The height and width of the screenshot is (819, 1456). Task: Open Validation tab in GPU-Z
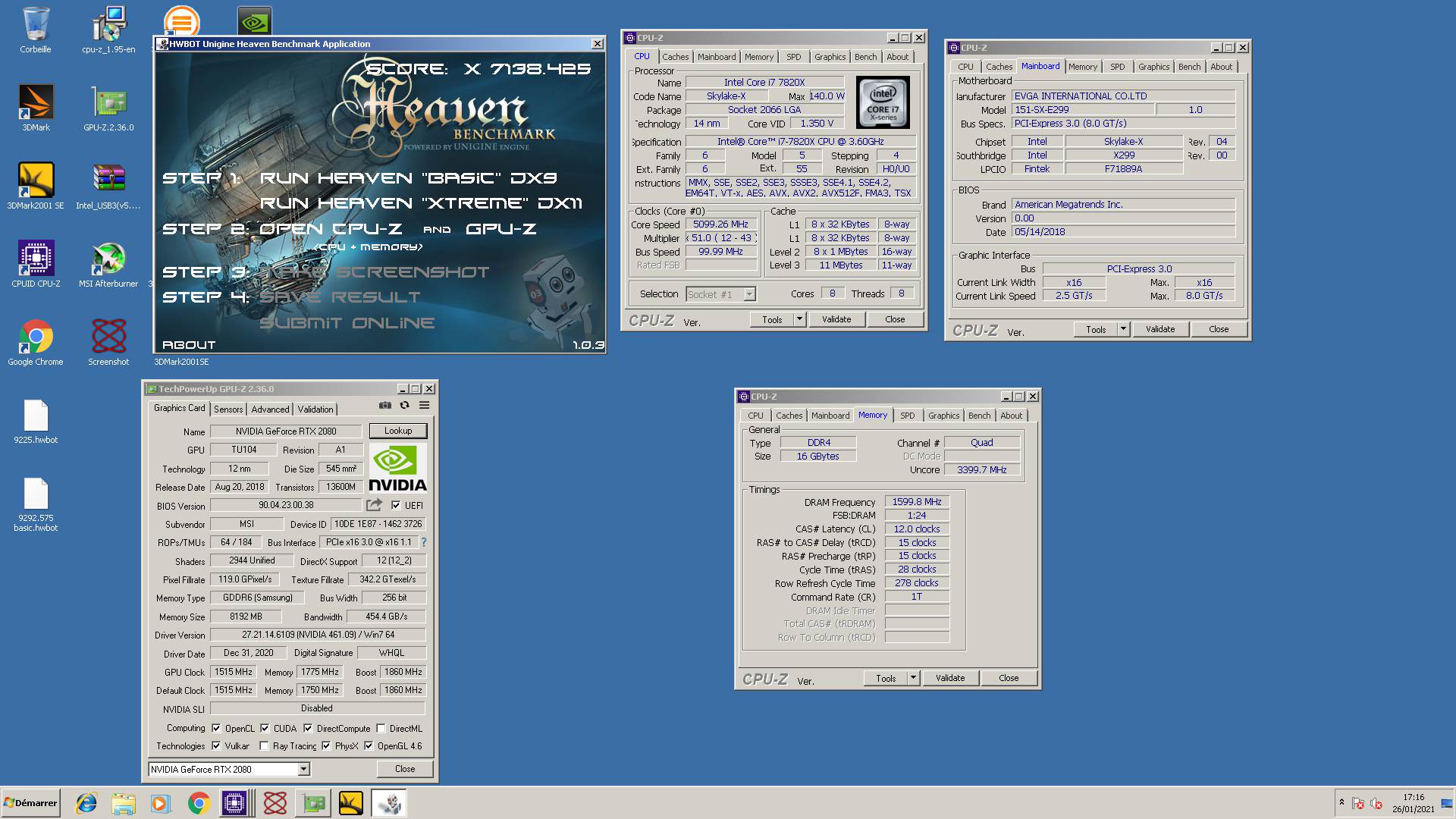point(315,409)
